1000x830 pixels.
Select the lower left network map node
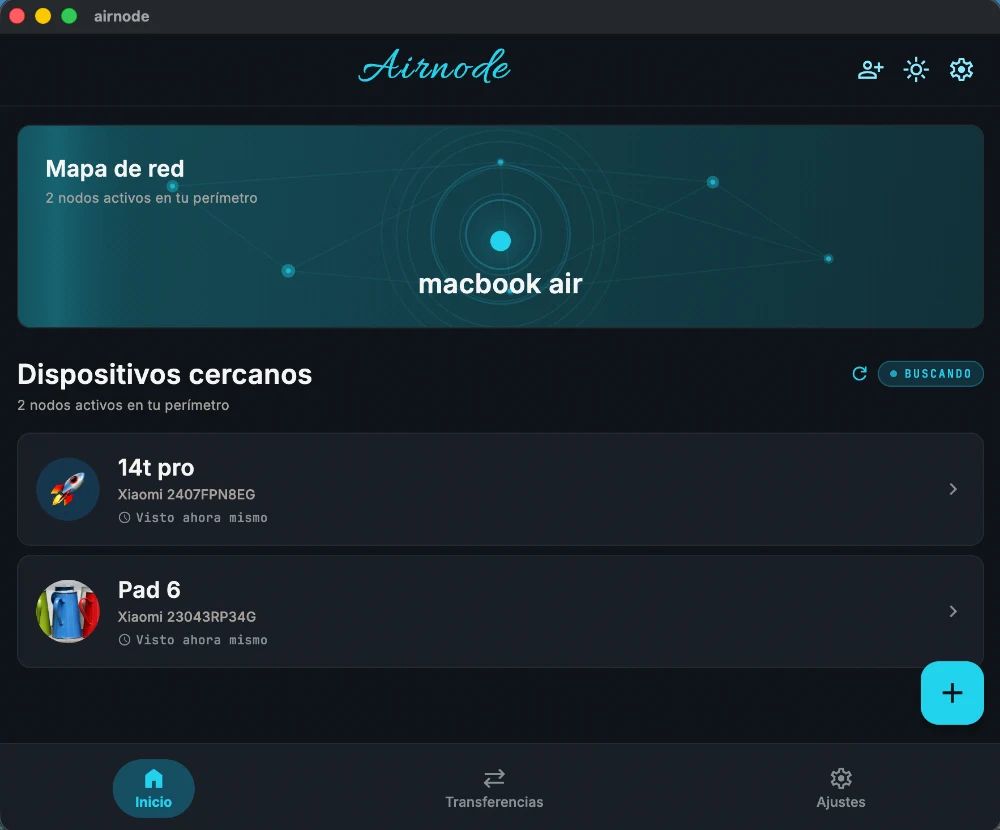pos(288,271)
